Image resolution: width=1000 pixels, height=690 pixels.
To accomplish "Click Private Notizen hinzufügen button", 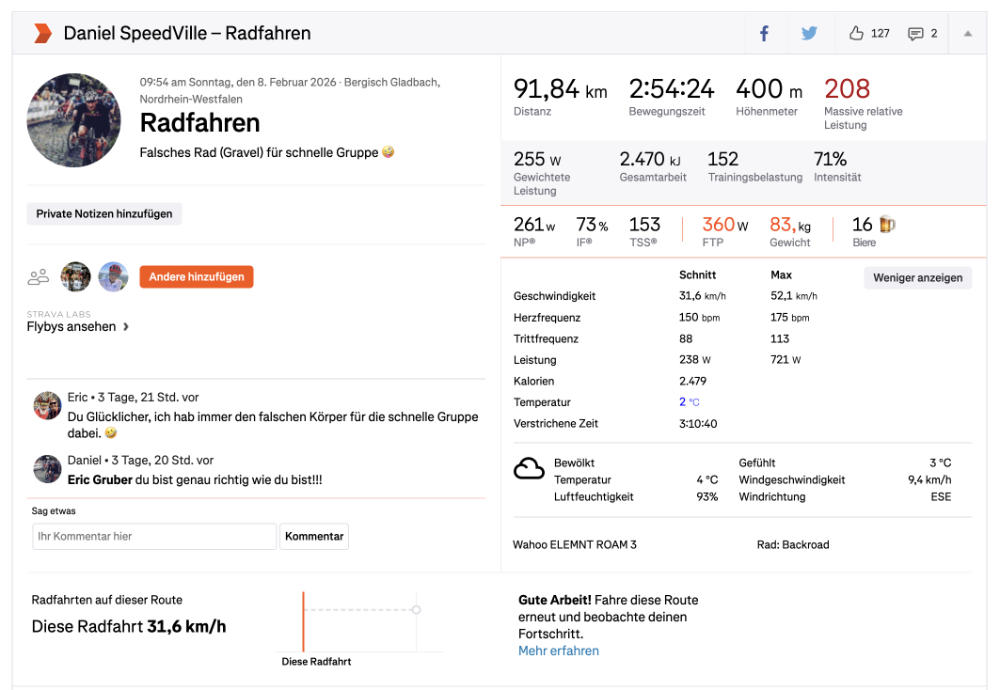I will (104, 213).
